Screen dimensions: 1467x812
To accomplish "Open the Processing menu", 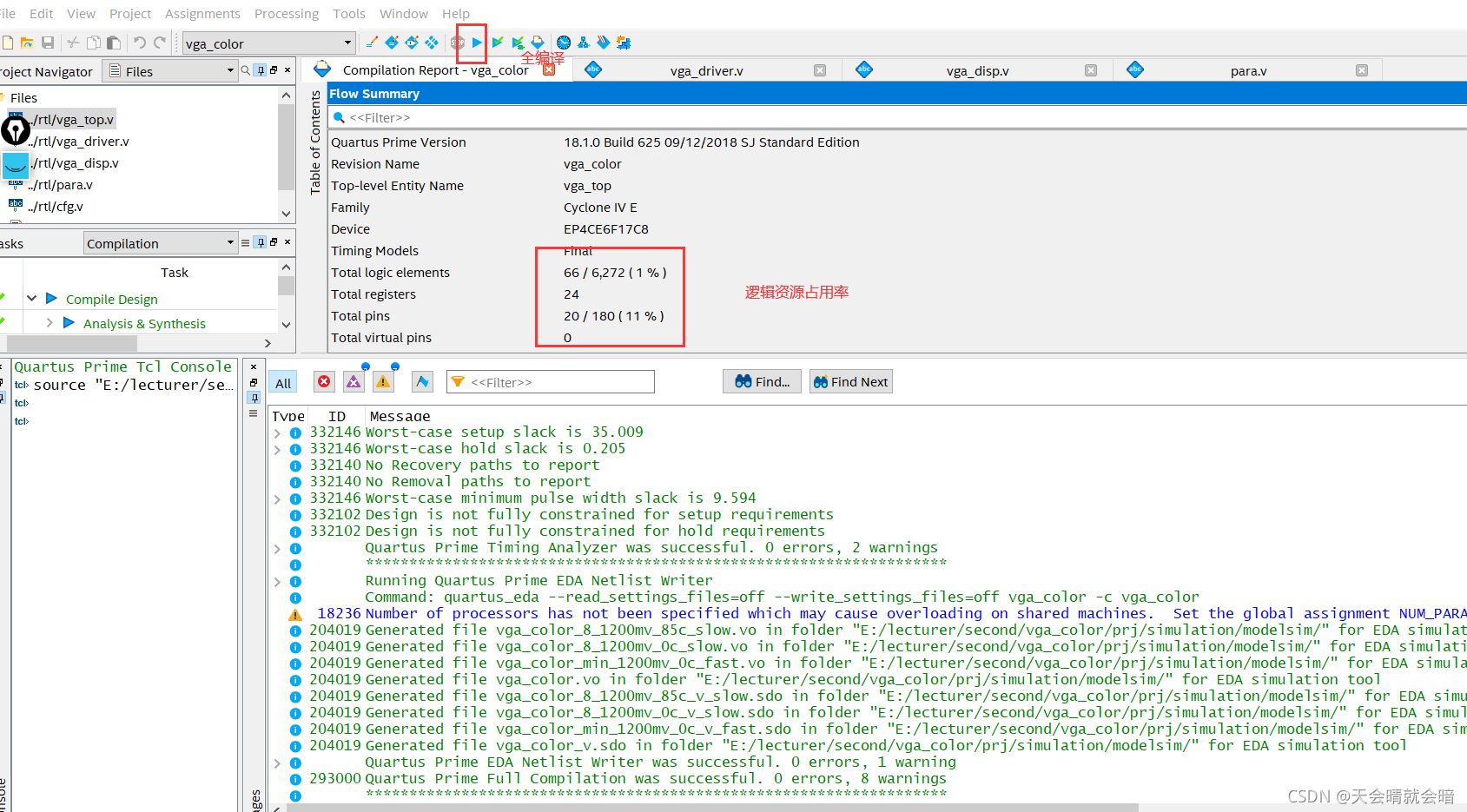I will coord(287,13).
